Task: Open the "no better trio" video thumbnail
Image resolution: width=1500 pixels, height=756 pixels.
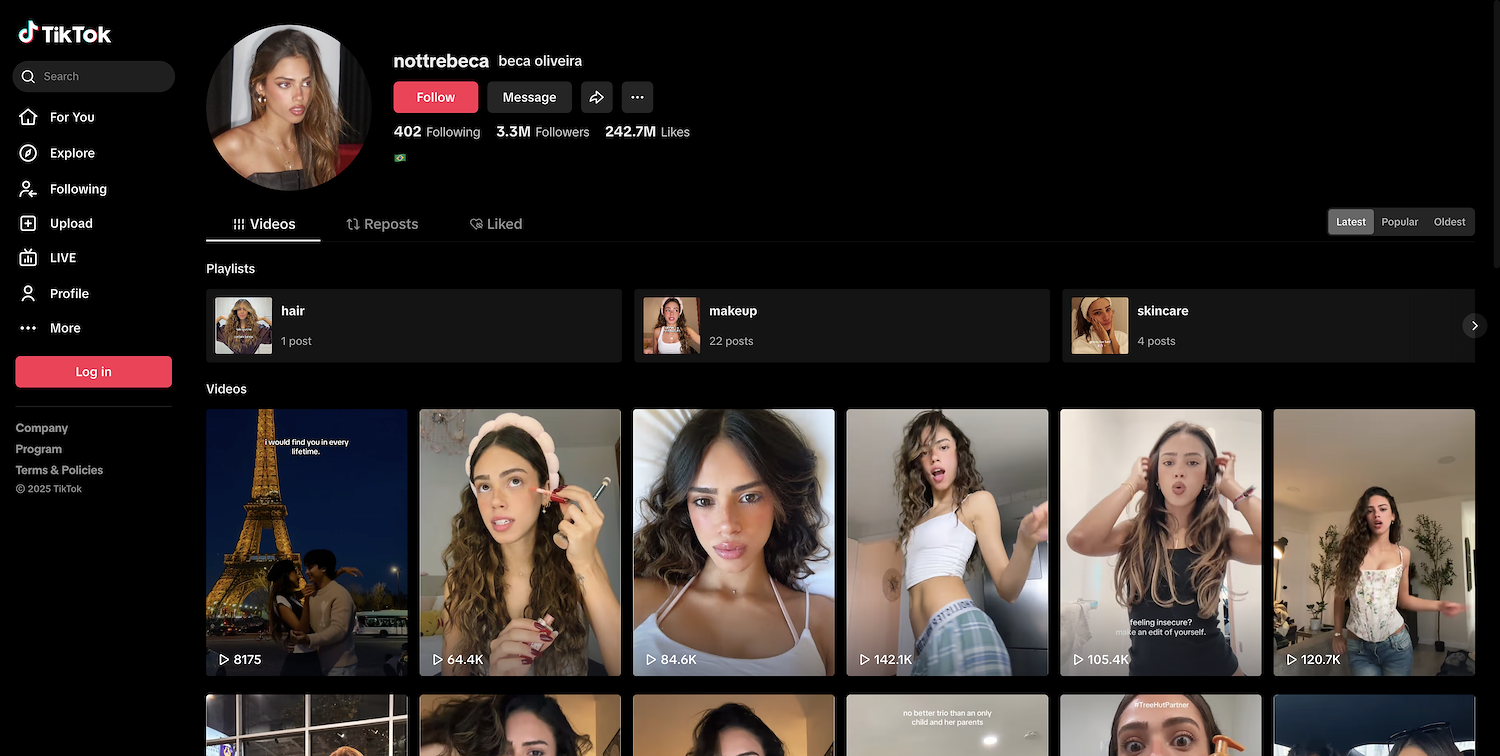Action: 947,725
